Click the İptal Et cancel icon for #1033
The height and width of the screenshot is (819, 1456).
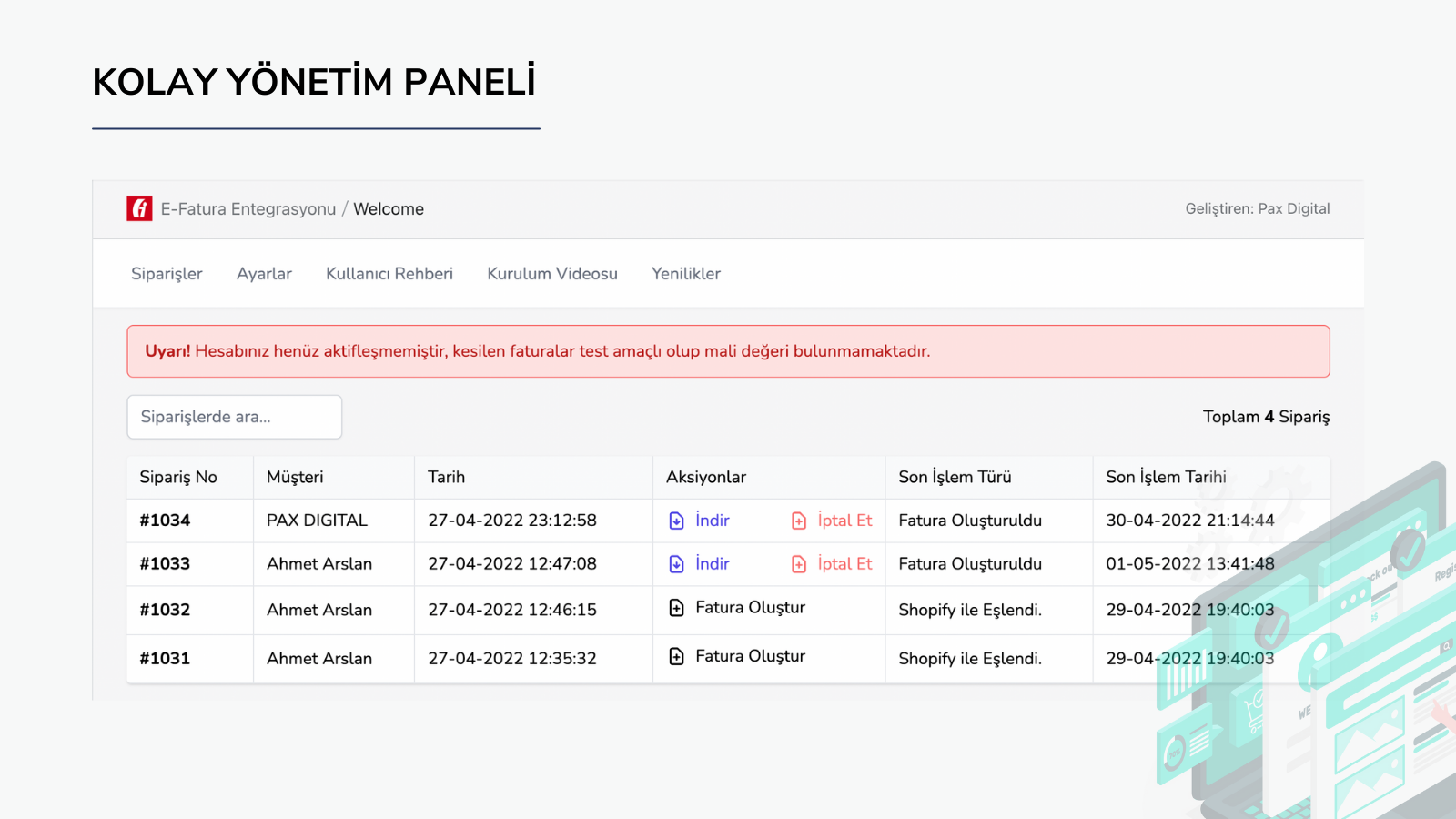tap(798, 563)
